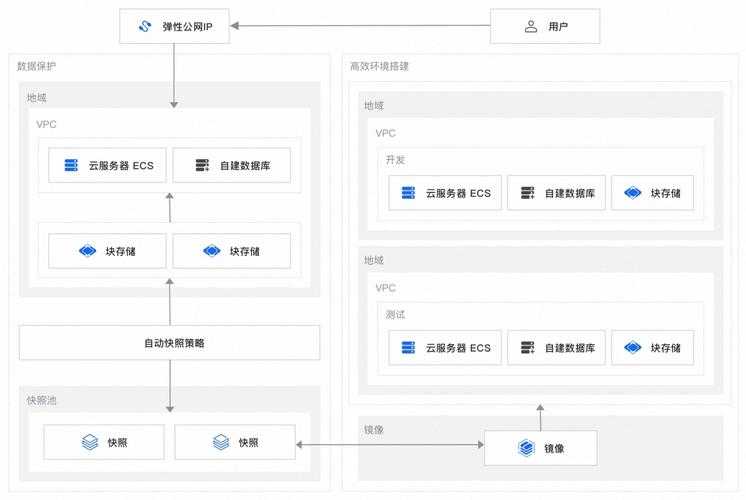Click the 地域 label above the 测试 VPC
746x500 pixels.
(x=374, y=260)
